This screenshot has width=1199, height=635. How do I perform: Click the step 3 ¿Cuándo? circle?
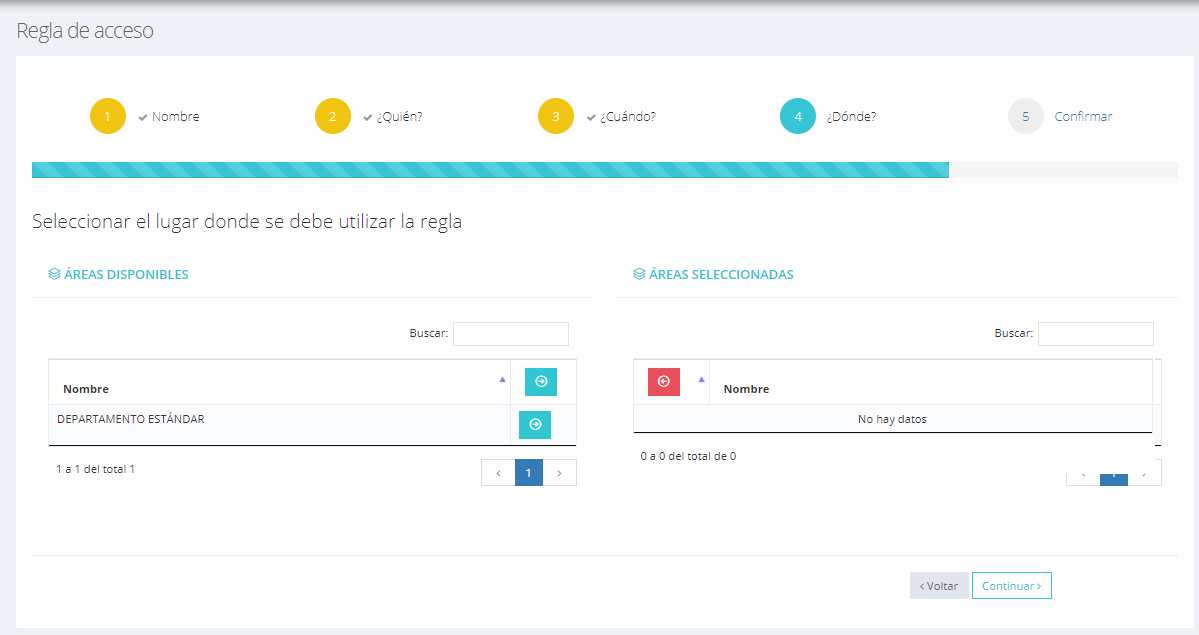tap(556, 116)
